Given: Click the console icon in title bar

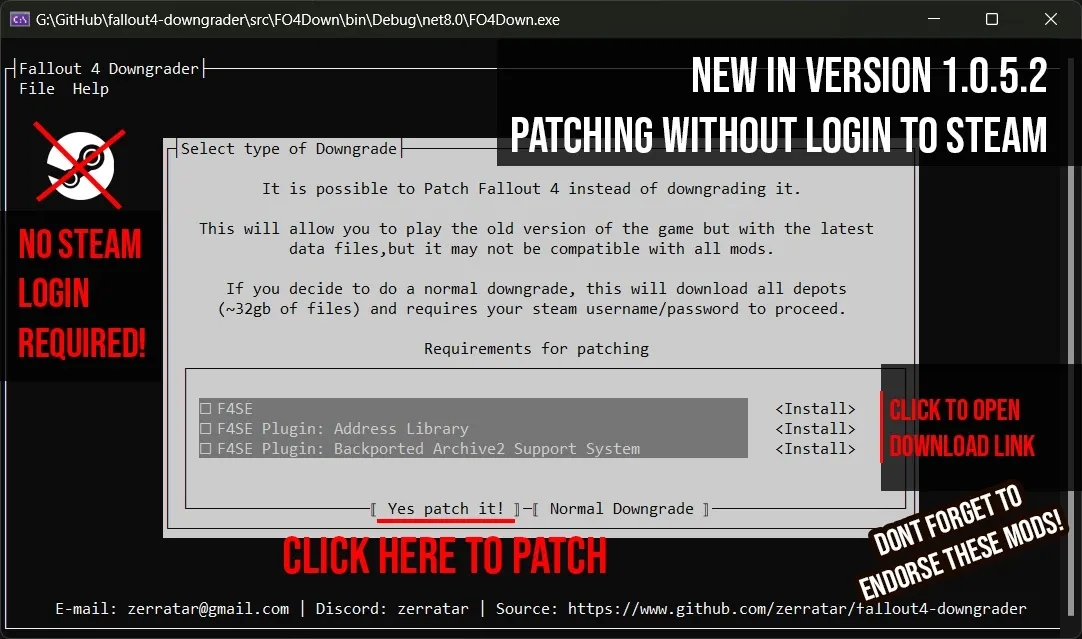Looking at the screenshot, I should [x=19, y=19].
